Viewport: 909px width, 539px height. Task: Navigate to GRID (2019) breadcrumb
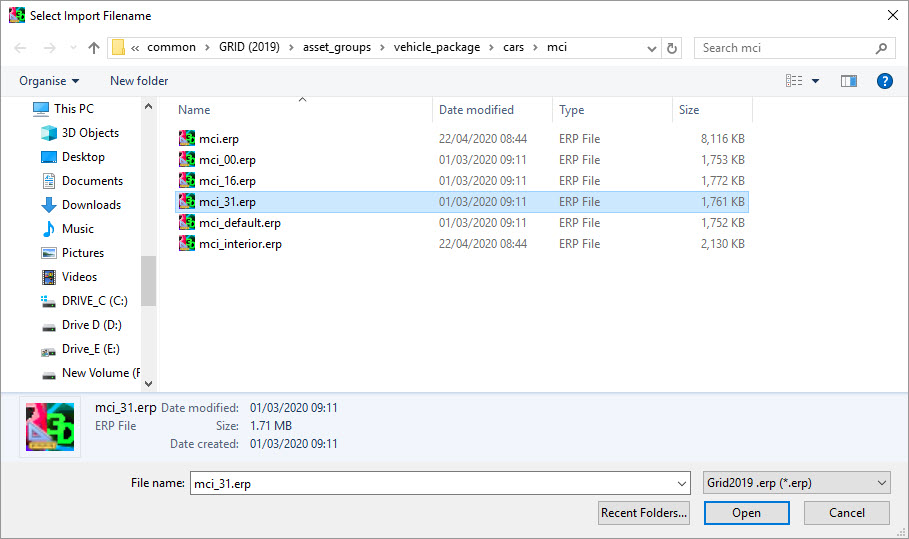click(249, 48)
